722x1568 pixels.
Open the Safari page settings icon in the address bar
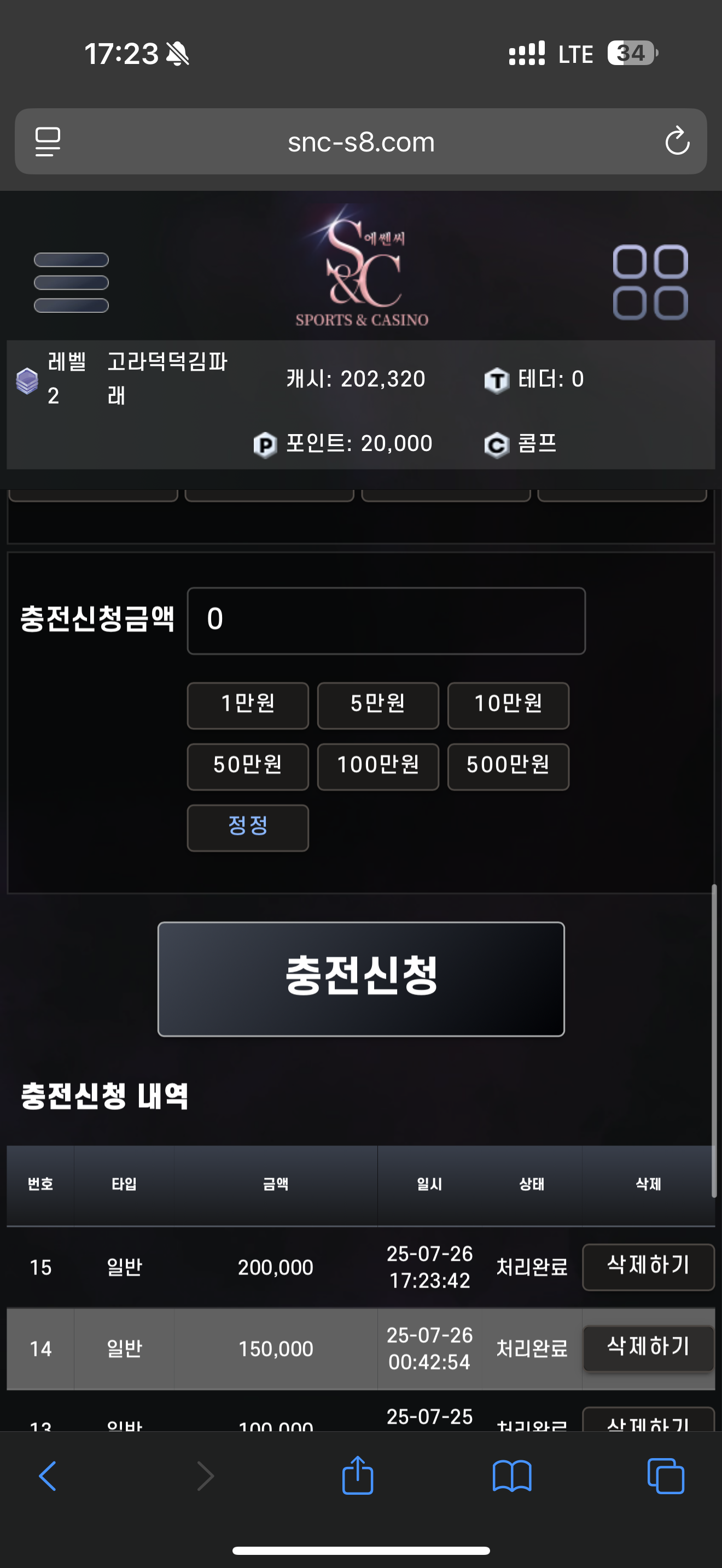coord(48,141)
